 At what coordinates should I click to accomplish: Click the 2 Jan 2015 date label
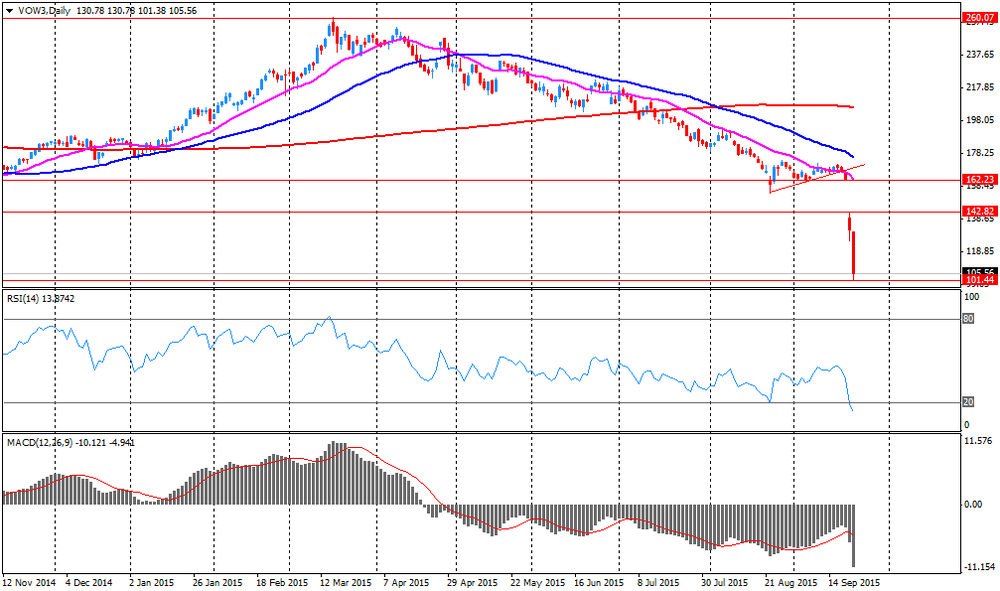tap(151, 583)
